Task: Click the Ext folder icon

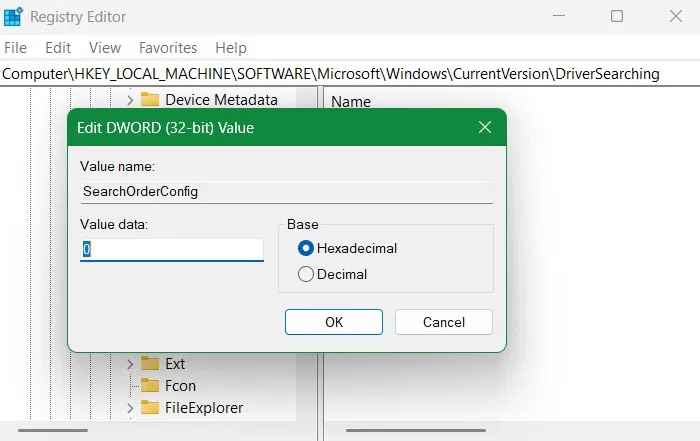Action: point(150,363)
